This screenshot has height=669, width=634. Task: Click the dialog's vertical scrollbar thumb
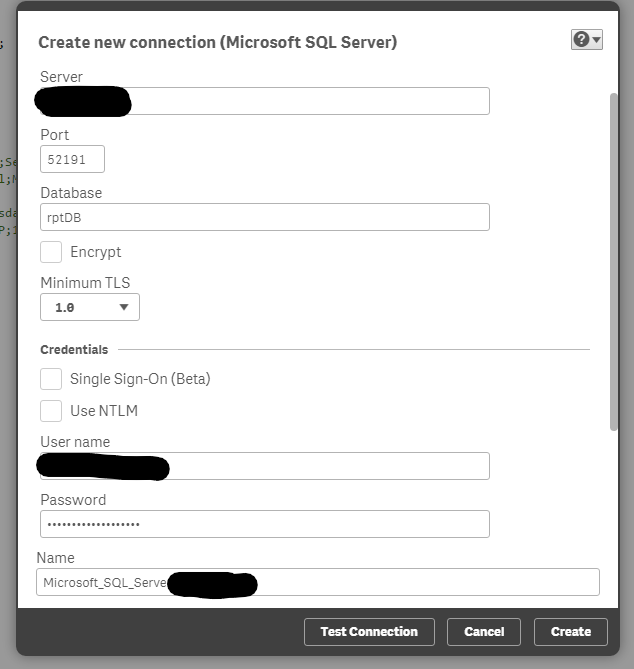613,260
